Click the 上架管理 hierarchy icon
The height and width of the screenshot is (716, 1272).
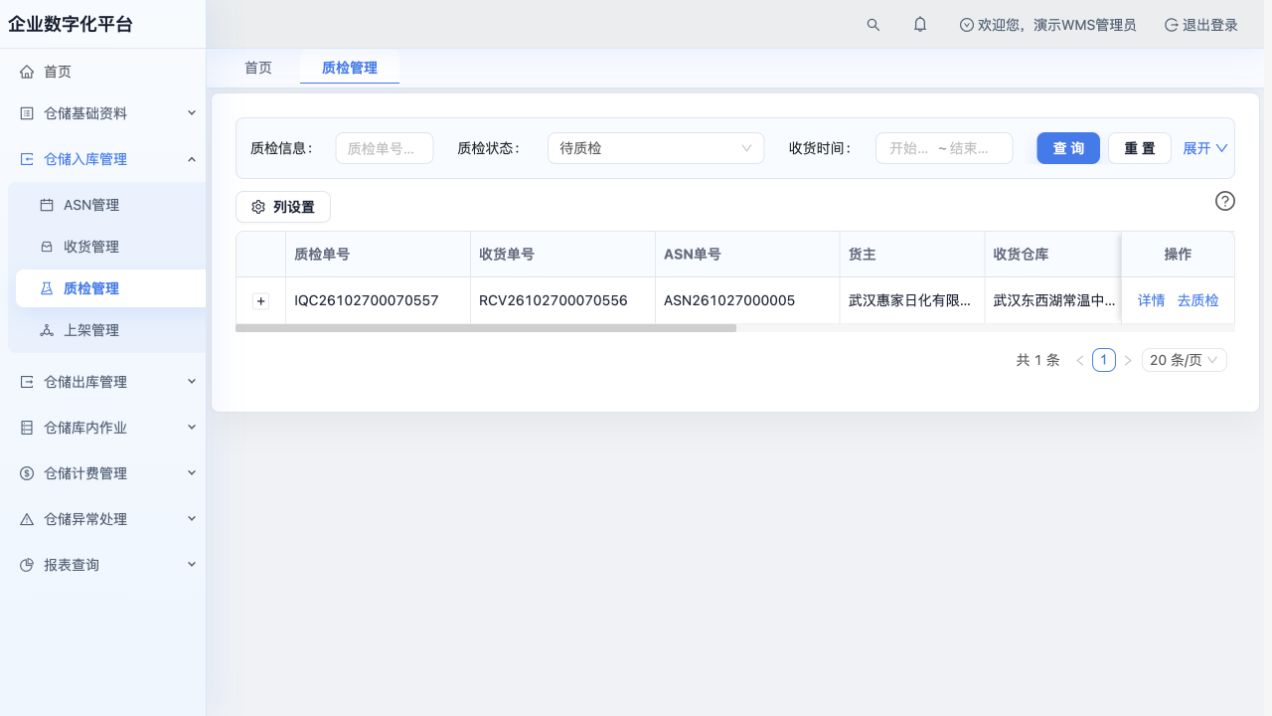point(47,330)
